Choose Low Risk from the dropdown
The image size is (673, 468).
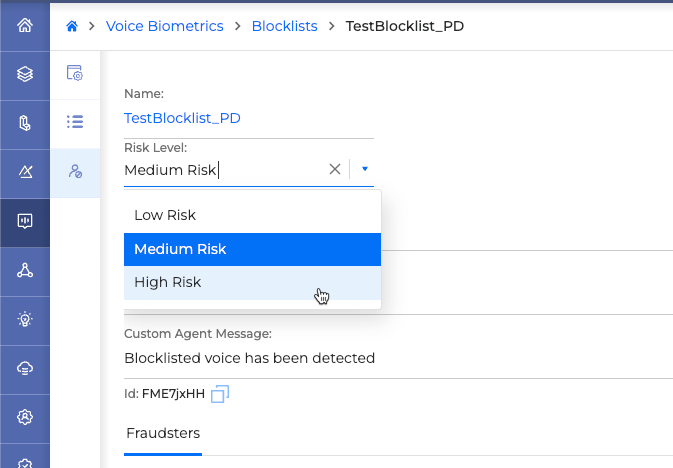165,215
